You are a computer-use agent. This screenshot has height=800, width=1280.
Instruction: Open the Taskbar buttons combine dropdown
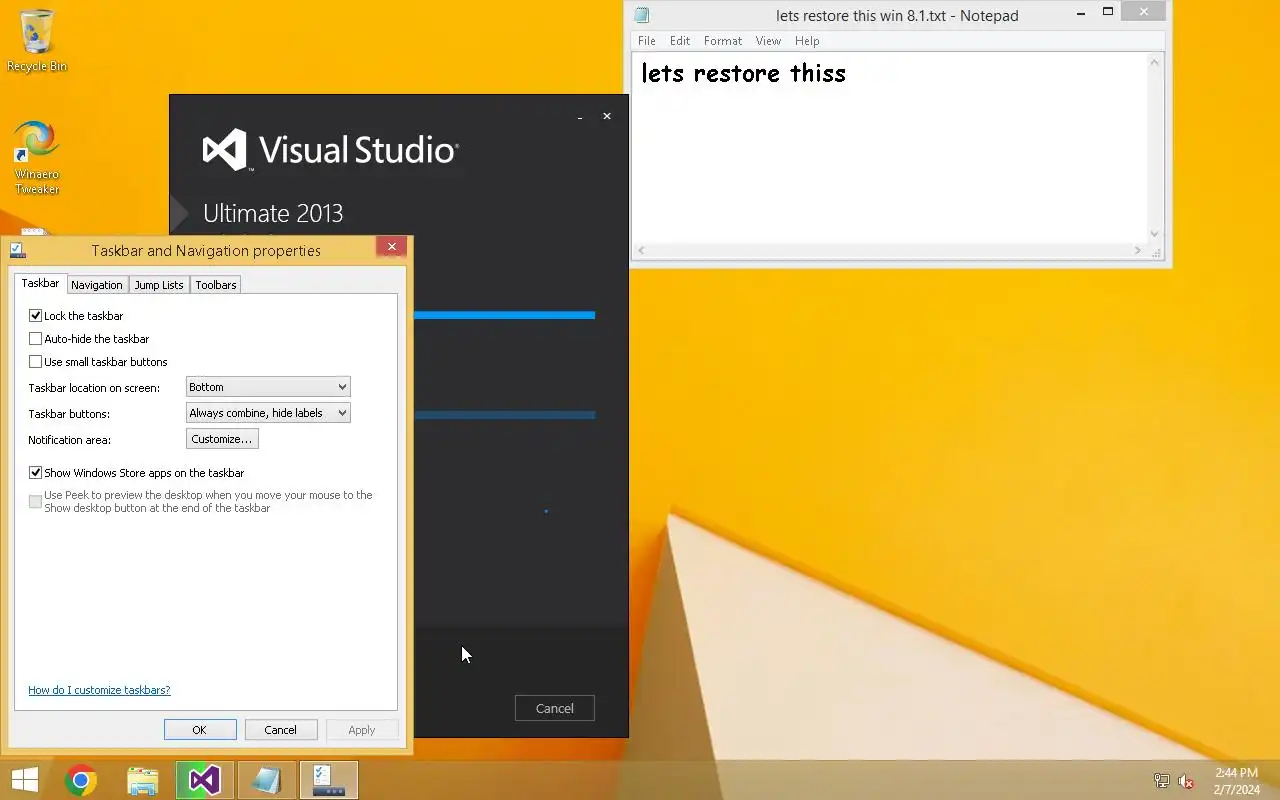268,413
